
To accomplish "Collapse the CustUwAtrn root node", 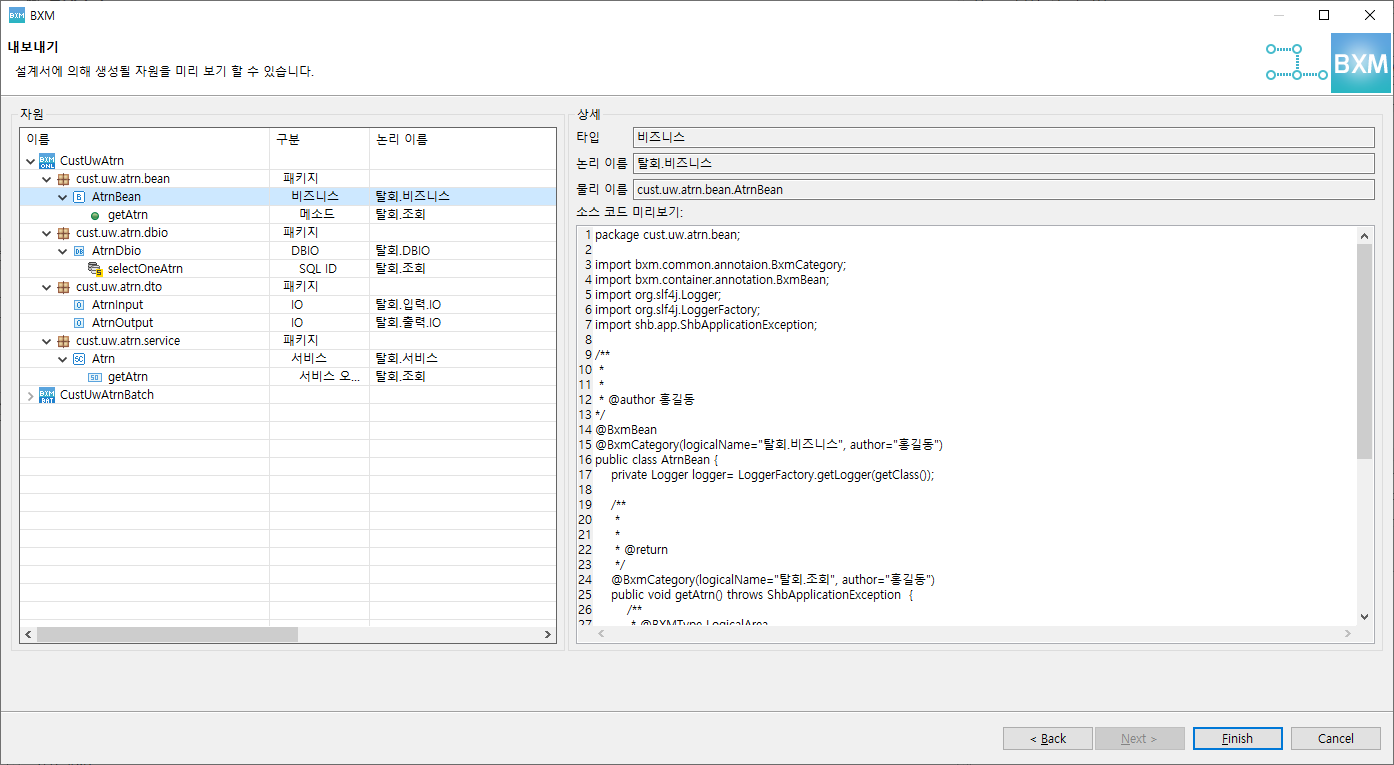I will tap(30, 161).
